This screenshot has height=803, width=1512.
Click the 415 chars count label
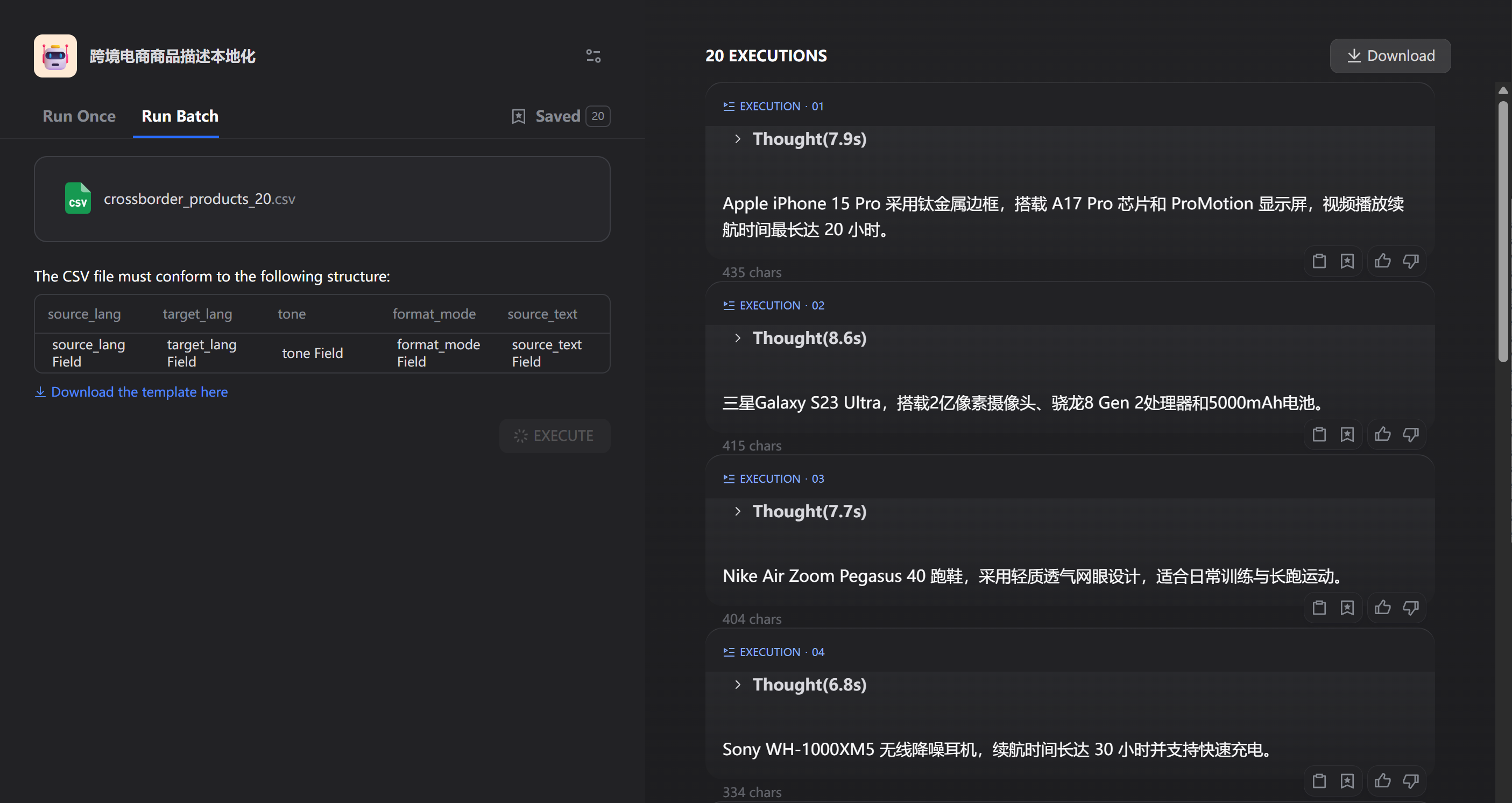tap(751, 446)
